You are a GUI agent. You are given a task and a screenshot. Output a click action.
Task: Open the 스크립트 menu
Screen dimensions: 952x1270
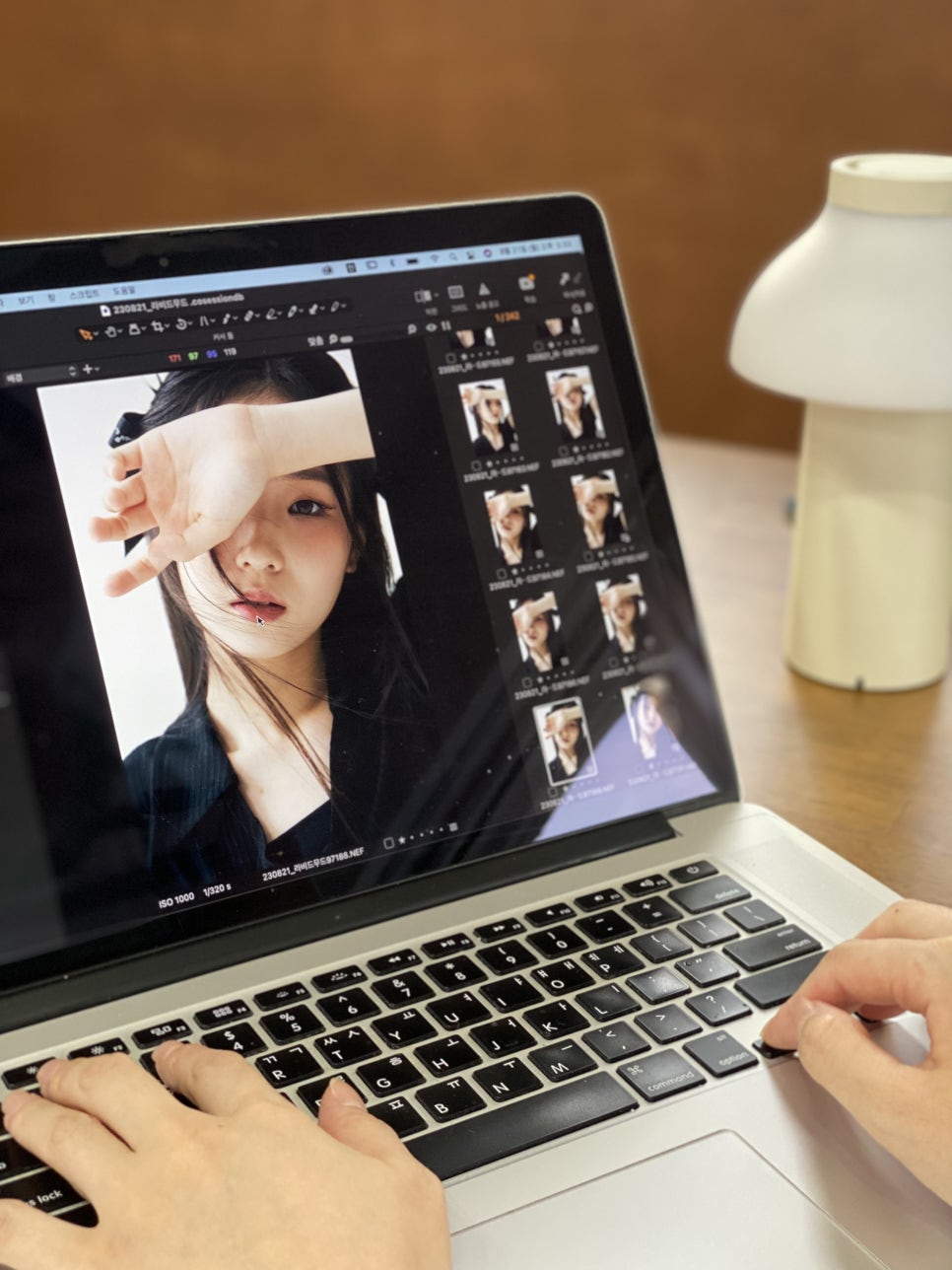[x=83, y=293]
